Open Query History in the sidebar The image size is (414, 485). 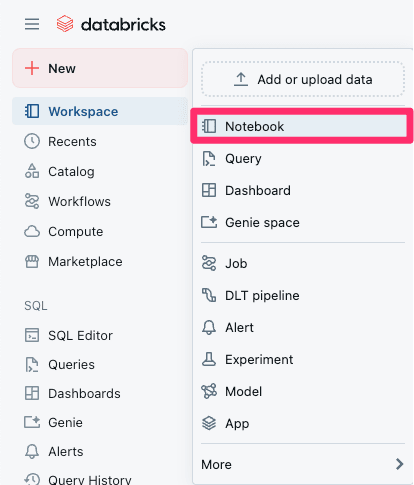tap(100, 479)
